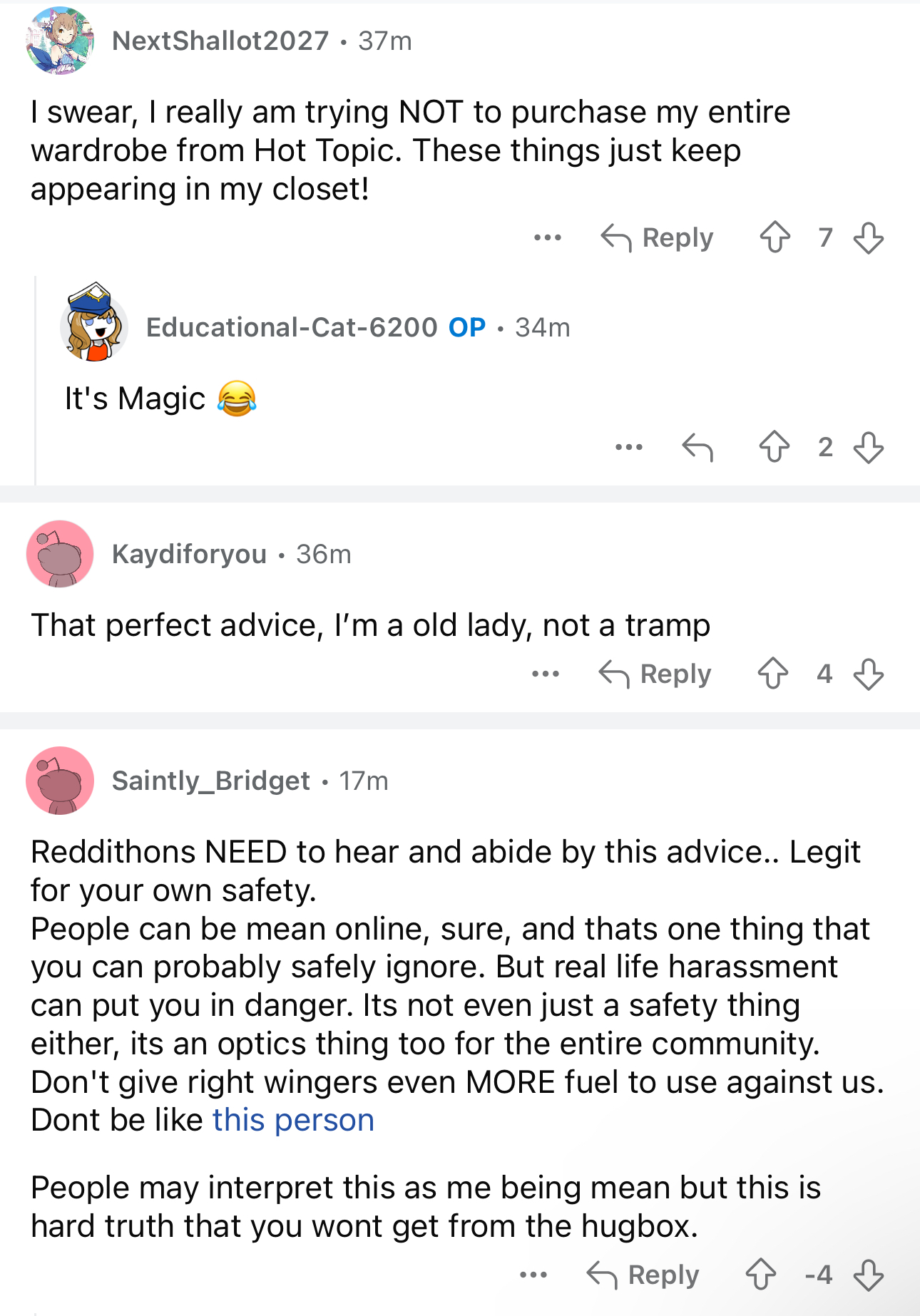Upvote NextShallot2027's comment
Viewport: 920px width, 1316px height.
coord(775,237)
